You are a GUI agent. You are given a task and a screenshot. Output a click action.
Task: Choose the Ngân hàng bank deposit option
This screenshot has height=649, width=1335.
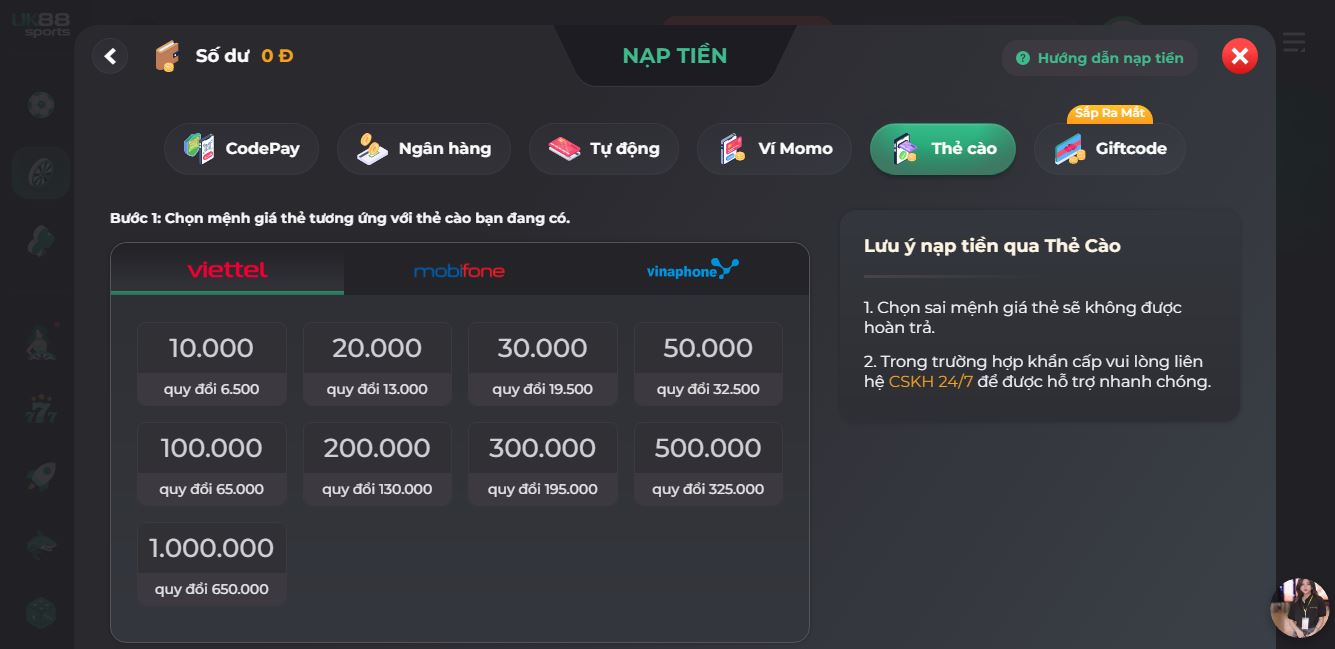pyautogui.click(x=424, y=149)
